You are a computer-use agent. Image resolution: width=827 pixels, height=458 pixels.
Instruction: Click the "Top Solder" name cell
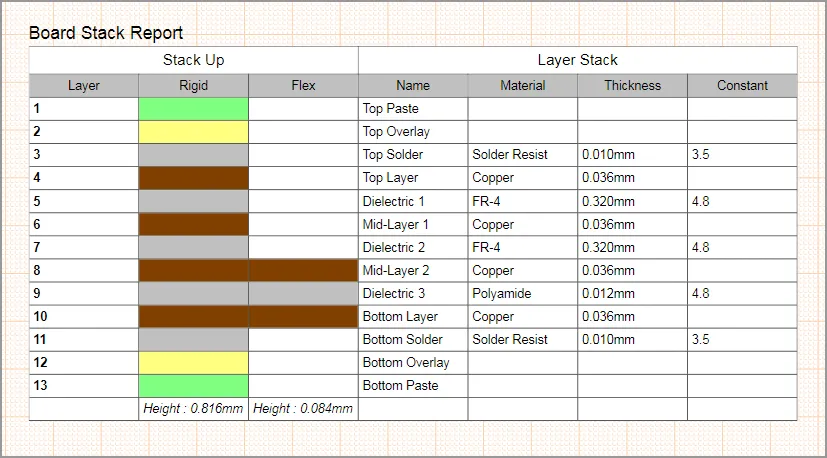tap(413, 155)
